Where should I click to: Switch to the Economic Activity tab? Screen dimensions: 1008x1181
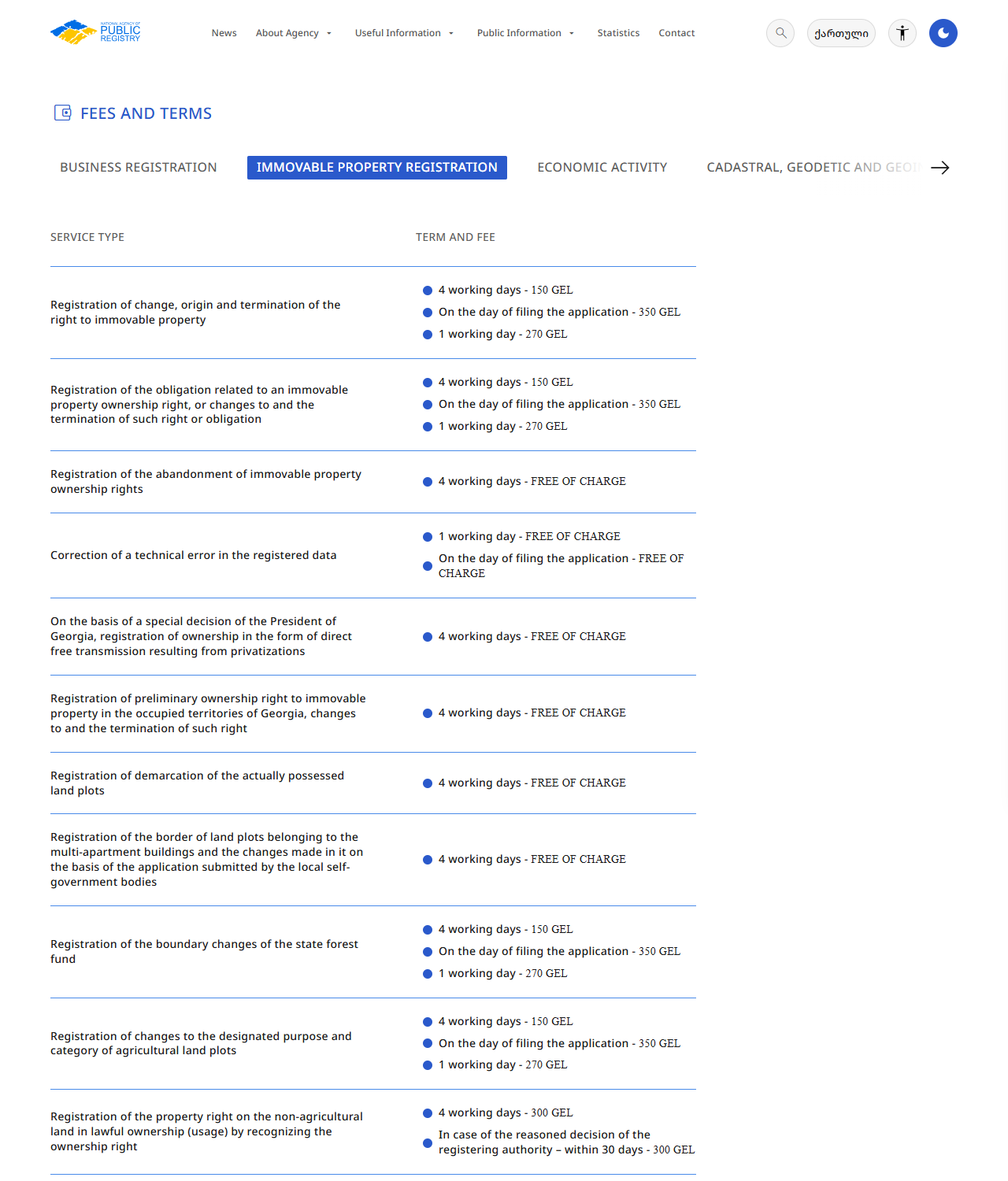click(x=602, y=168)
